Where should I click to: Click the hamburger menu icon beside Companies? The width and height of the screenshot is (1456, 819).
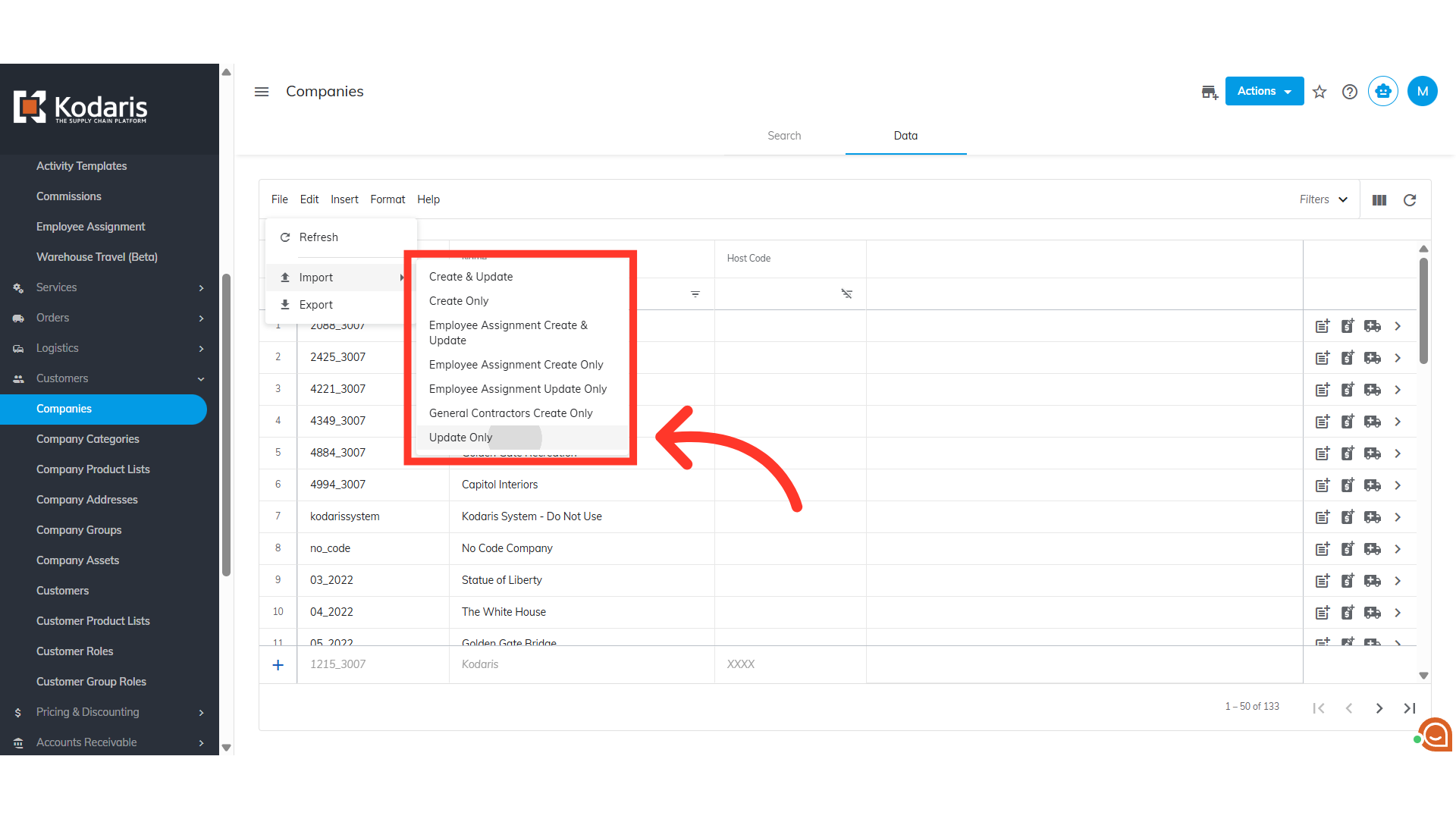point(262,92)
